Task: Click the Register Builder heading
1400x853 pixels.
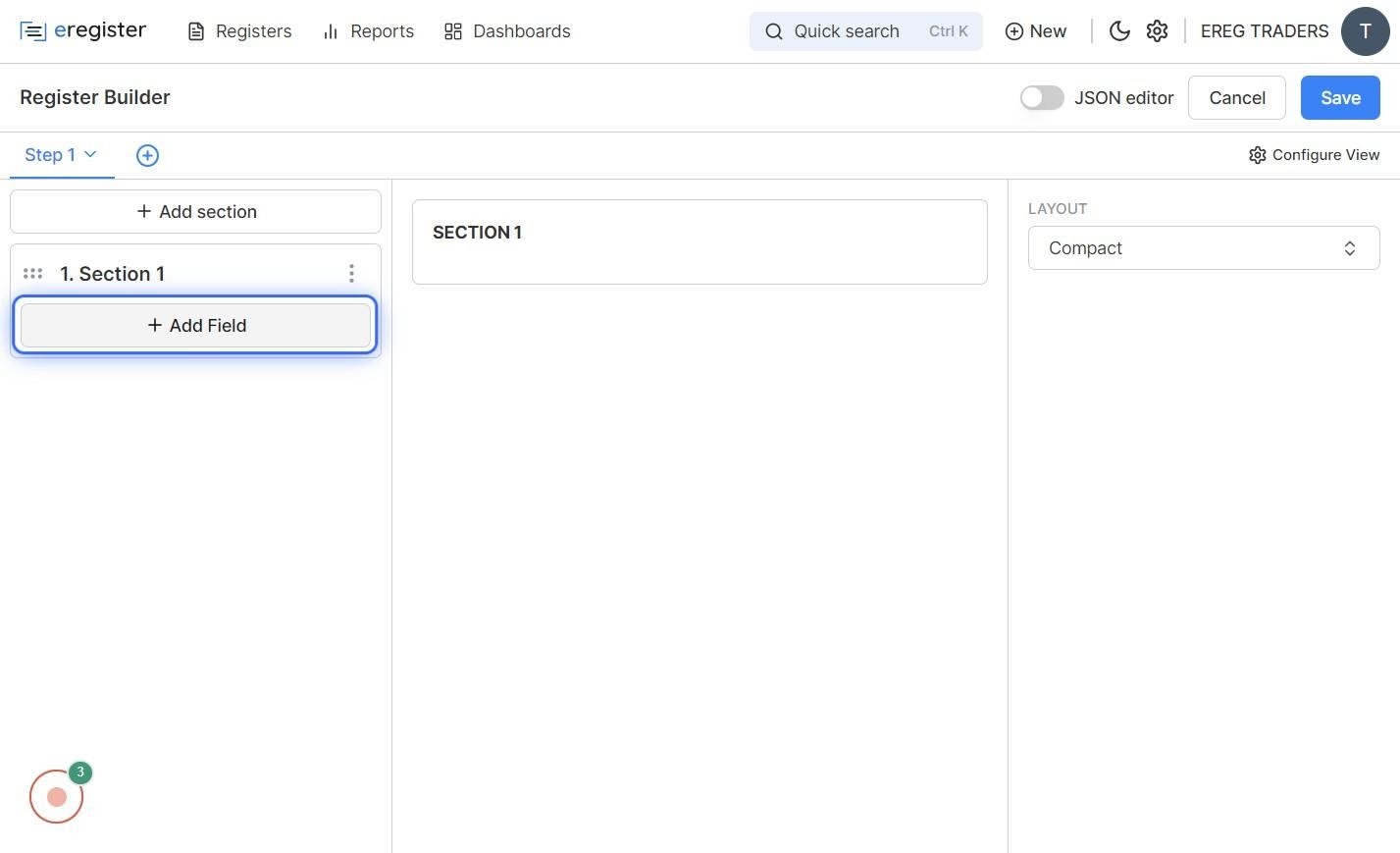Action: [95, 97]
